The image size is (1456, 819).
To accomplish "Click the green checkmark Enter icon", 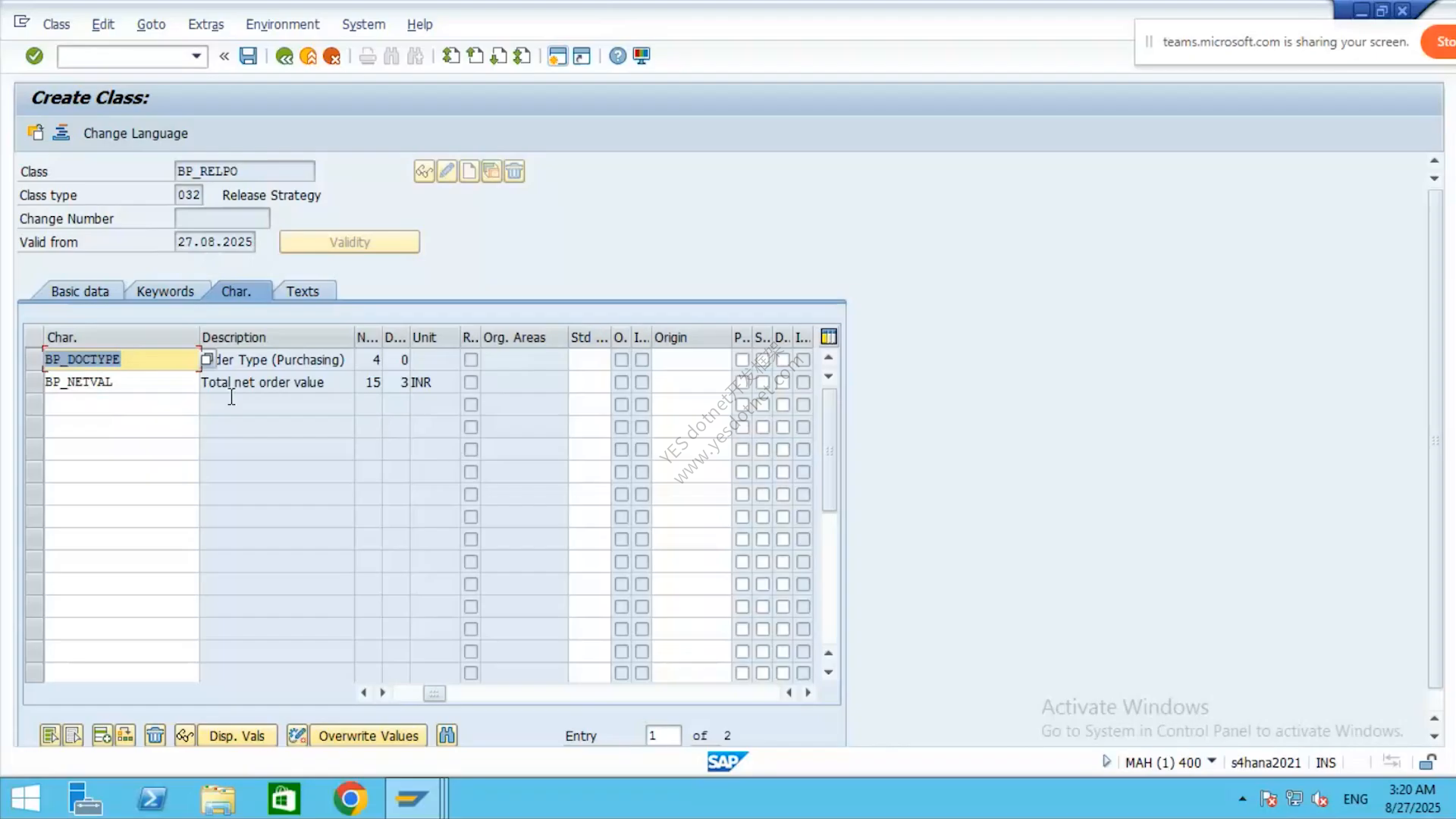I will [34, 56].
